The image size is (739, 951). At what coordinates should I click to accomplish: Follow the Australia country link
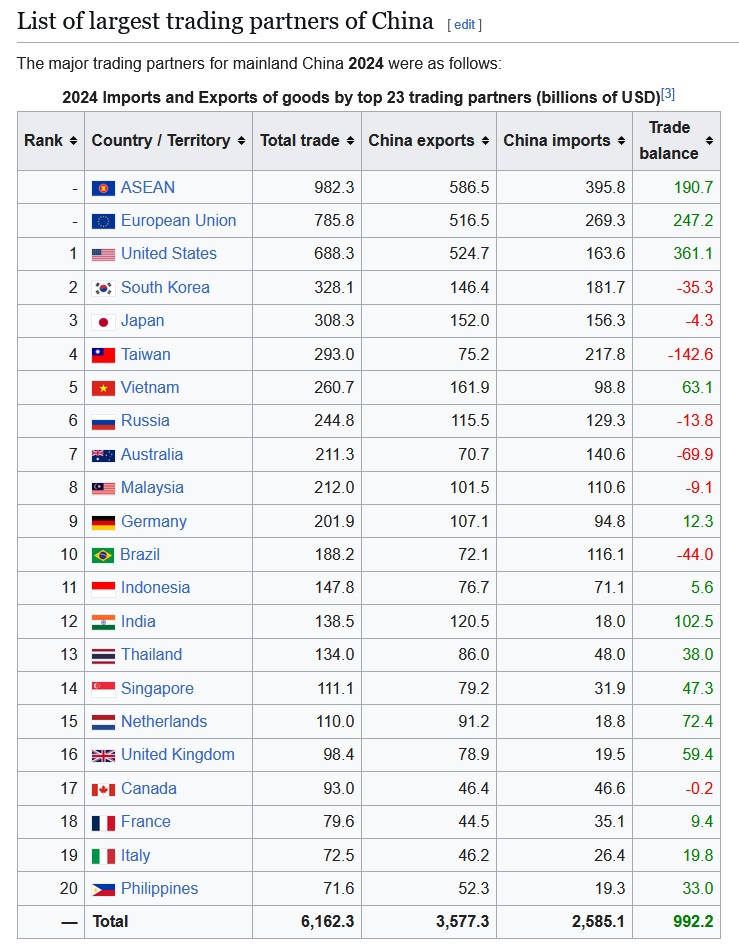point(152,455)
